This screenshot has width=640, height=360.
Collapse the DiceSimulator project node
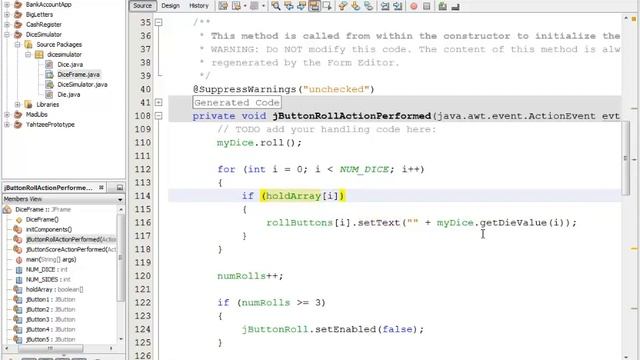pos(7,34)
